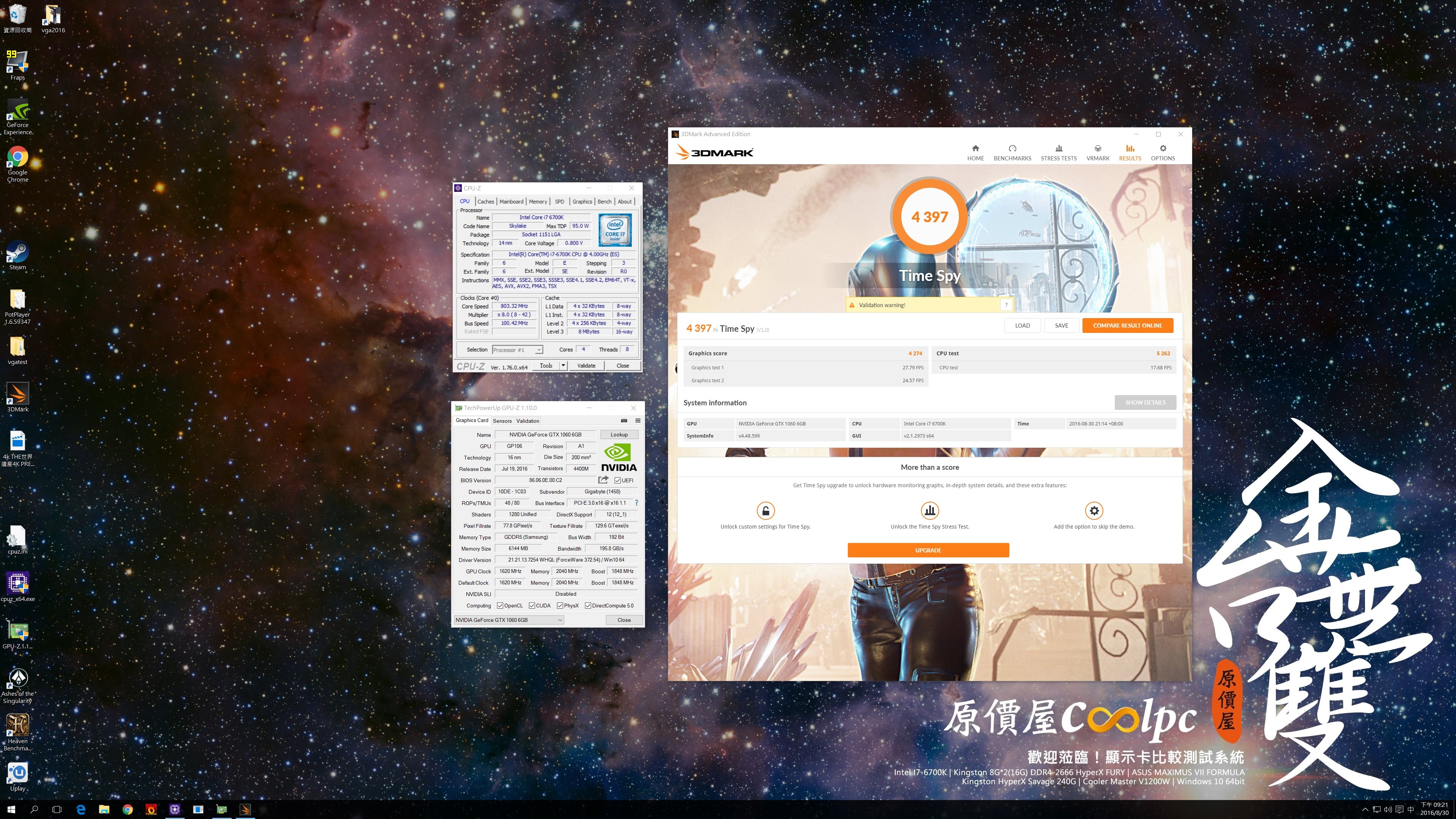Viewport: 1456px width, 819px height.
Task: Open the CPU-Z Tools dropdown arrow
Action: click(563, 366)
